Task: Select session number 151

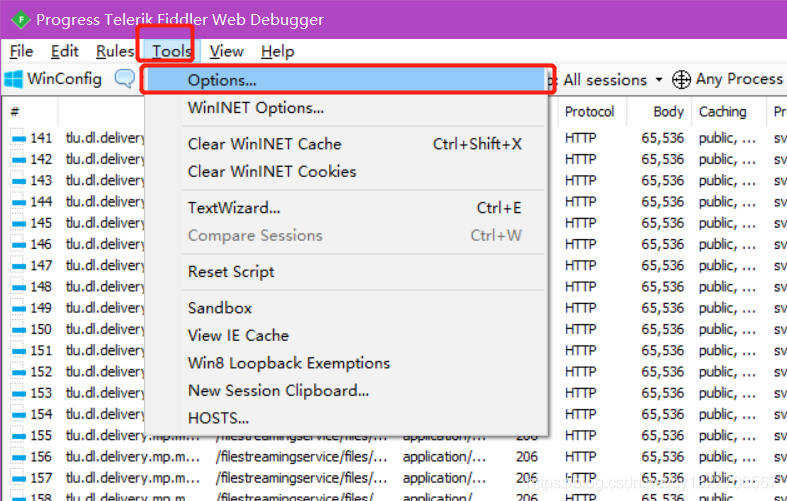Action: click(x=41, y=350)
